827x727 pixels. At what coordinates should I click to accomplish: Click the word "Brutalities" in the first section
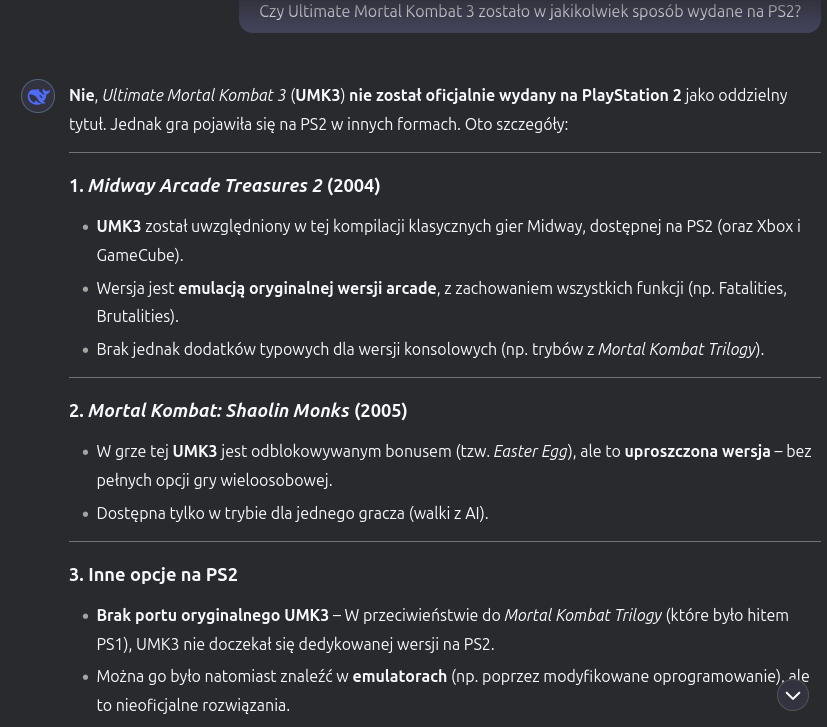(x=136, y=317)
